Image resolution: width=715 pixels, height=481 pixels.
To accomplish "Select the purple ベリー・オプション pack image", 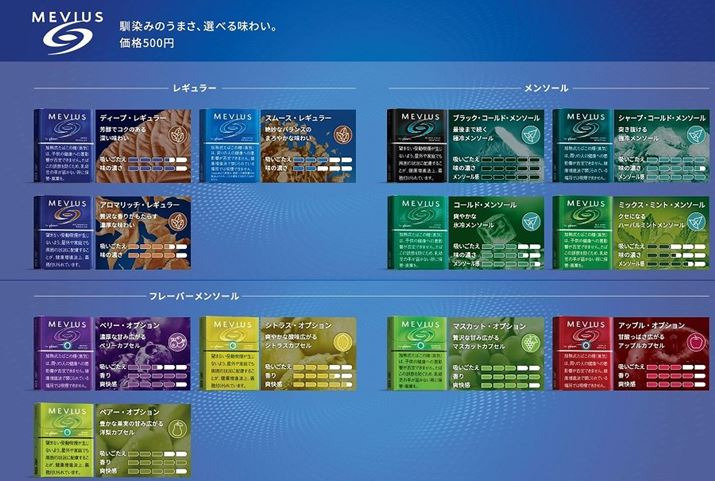I will coord(64,353).
